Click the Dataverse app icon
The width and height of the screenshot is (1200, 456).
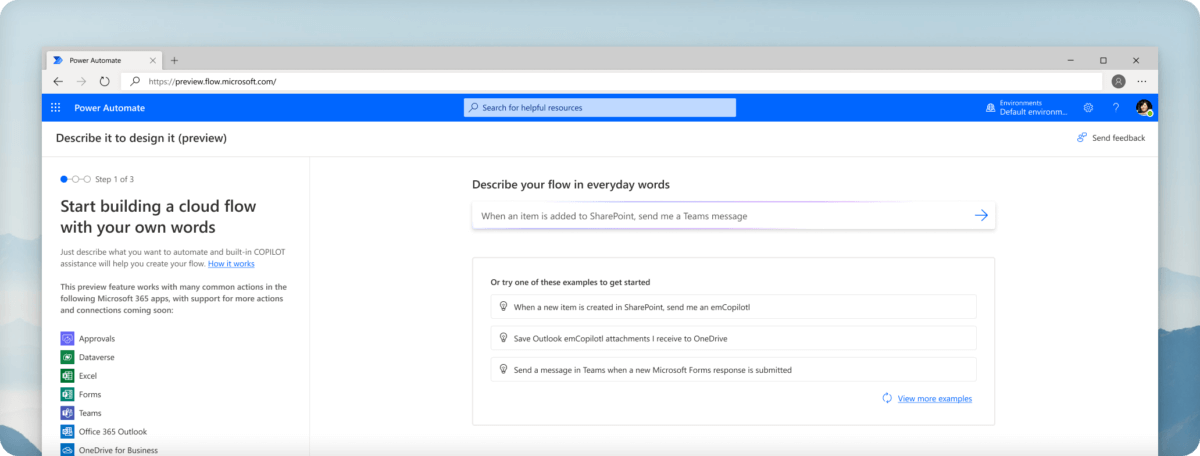pyautogui.click(x=67, y=357)
